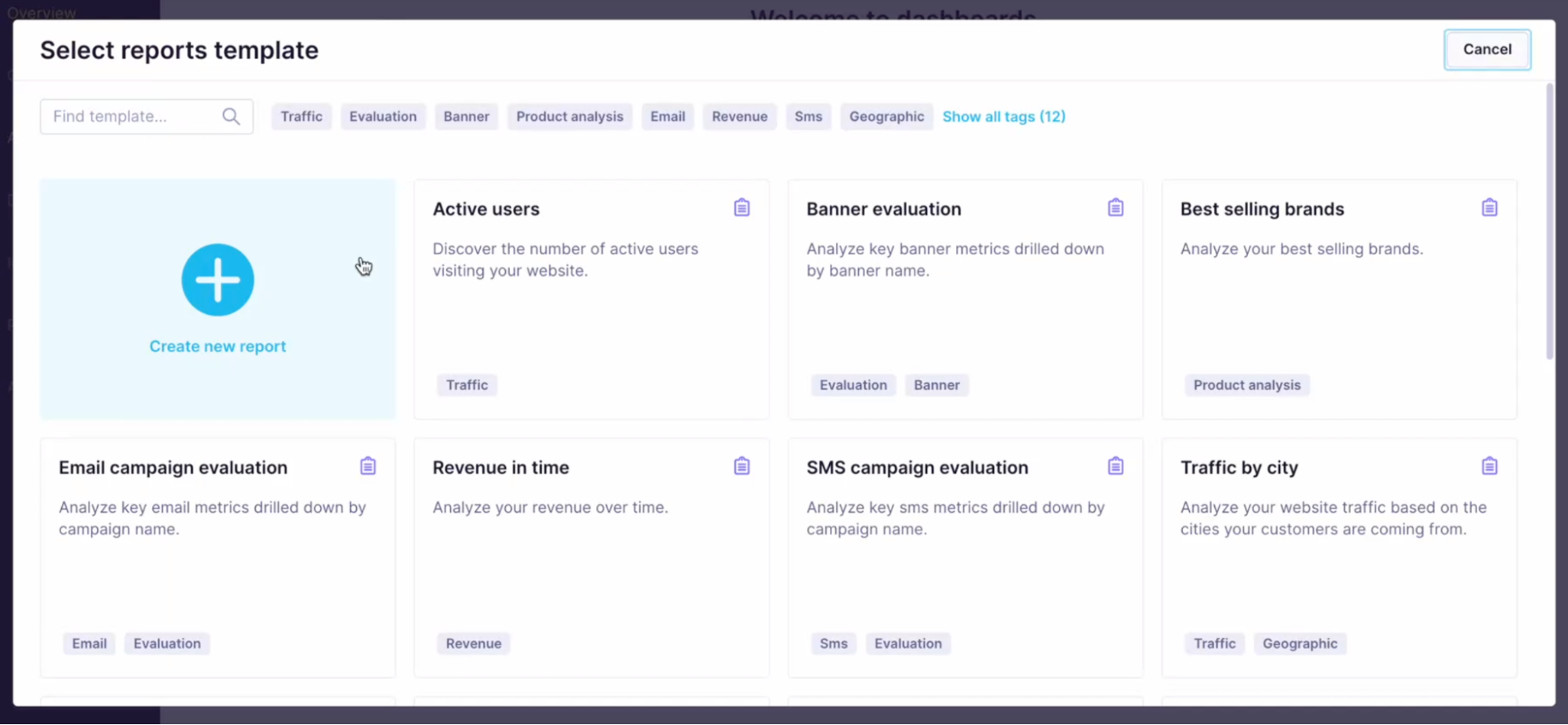
Task: Click the clipboard icon on Email campaign evaluation card
Action: point(368,466)
